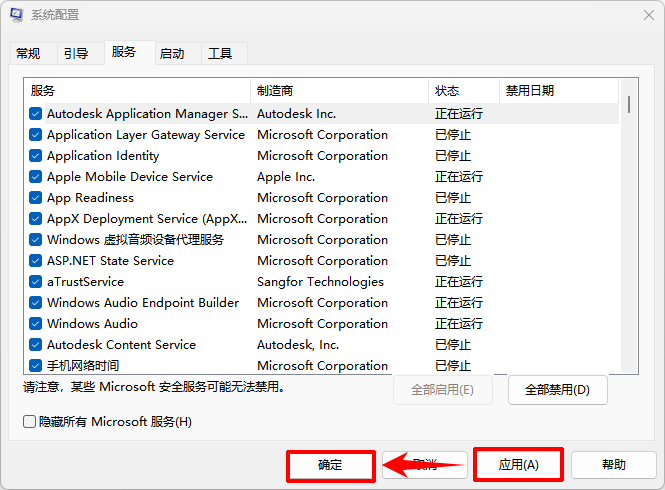The image size is (665, 490).
Task: Click the Autodesk Inc. manufacturer cell
Action: coord(296,114)
